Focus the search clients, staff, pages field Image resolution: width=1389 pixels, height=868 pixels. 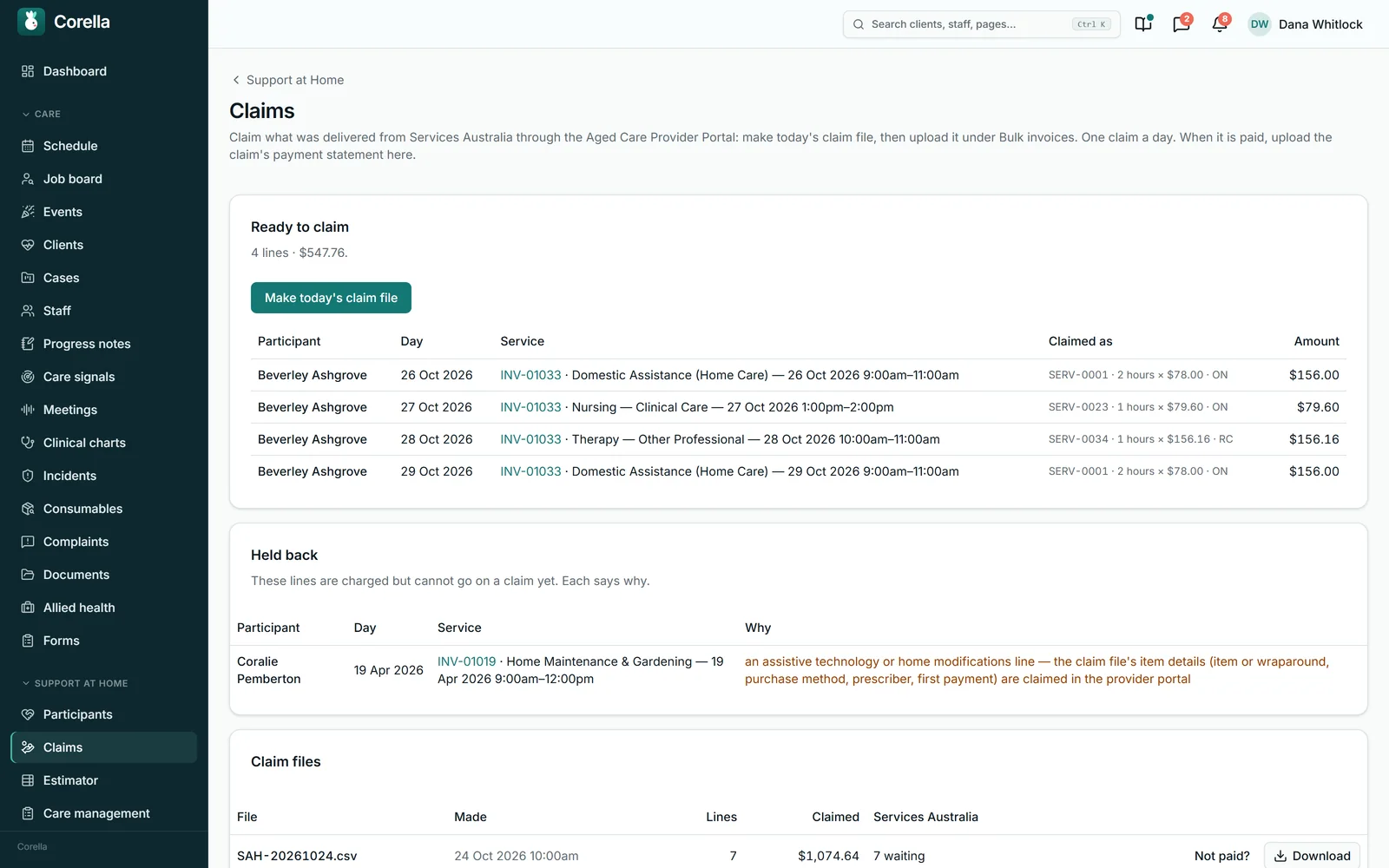coord(981,24)
